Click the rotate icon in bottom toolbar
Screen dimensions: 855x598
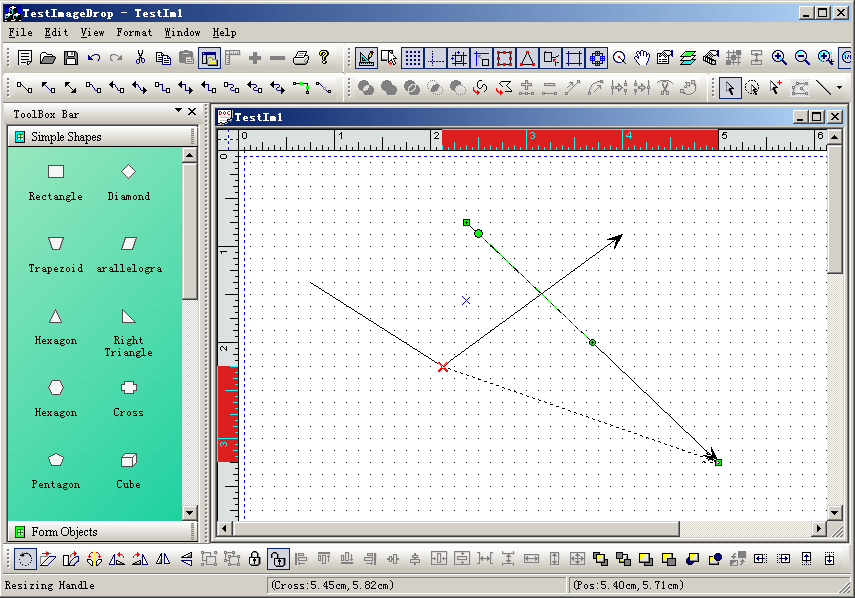[x=25, y=559]
